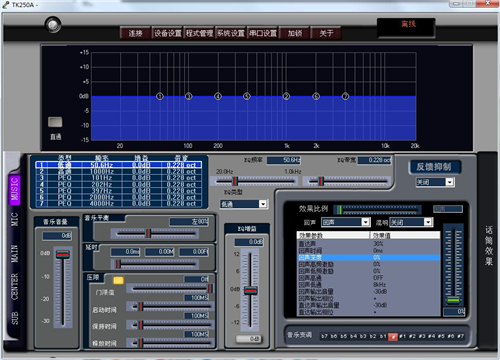The width and height of the screenshot is (500, 360).
Task: Click the 加锁 lock button
Action: click(x=295, y=33)
